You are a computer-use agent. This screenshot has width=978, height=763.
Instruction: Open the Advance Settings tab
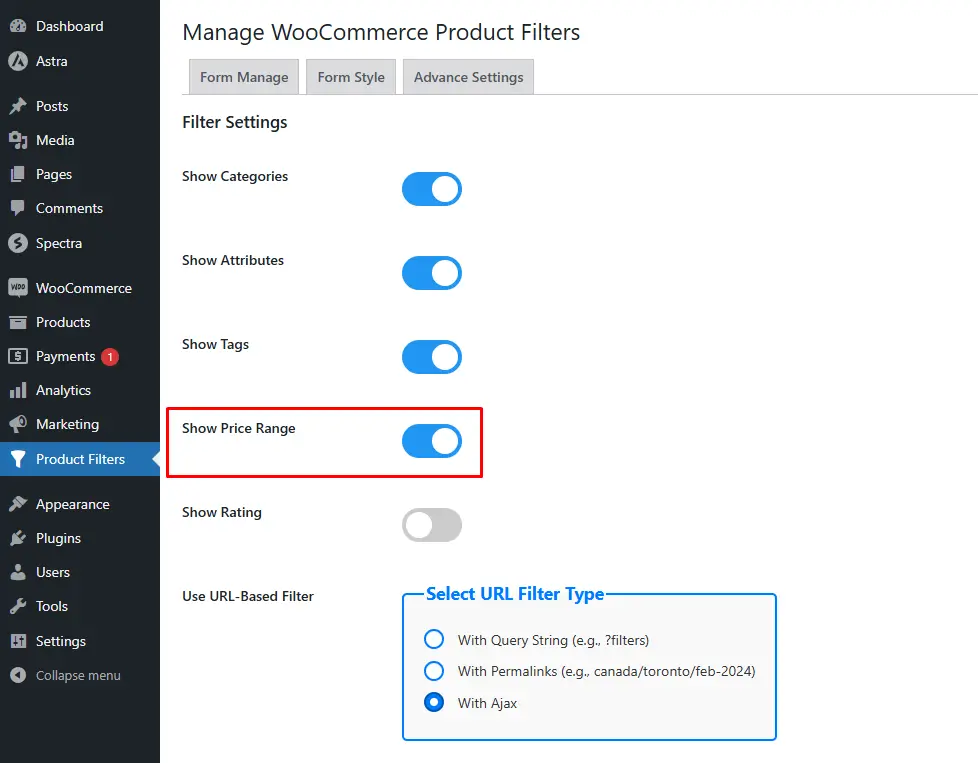(468, 77)
